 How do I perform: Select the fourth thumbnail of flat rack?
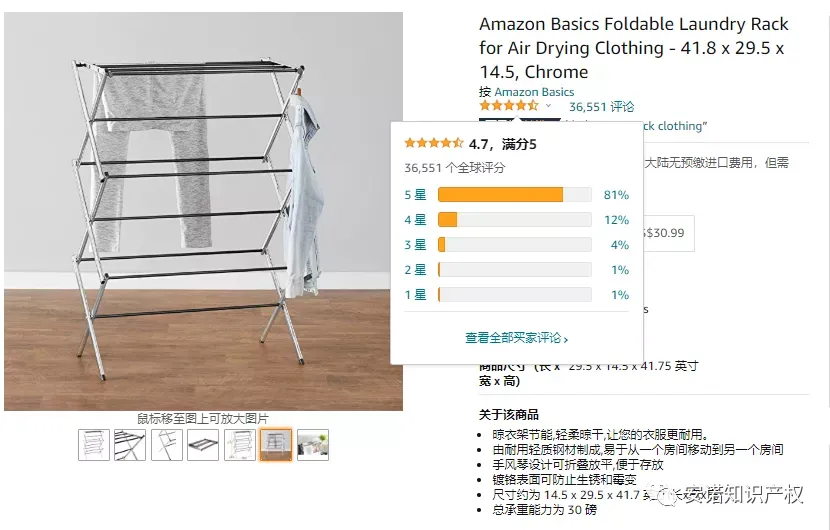pyautogui.click(x=203, y=445)
